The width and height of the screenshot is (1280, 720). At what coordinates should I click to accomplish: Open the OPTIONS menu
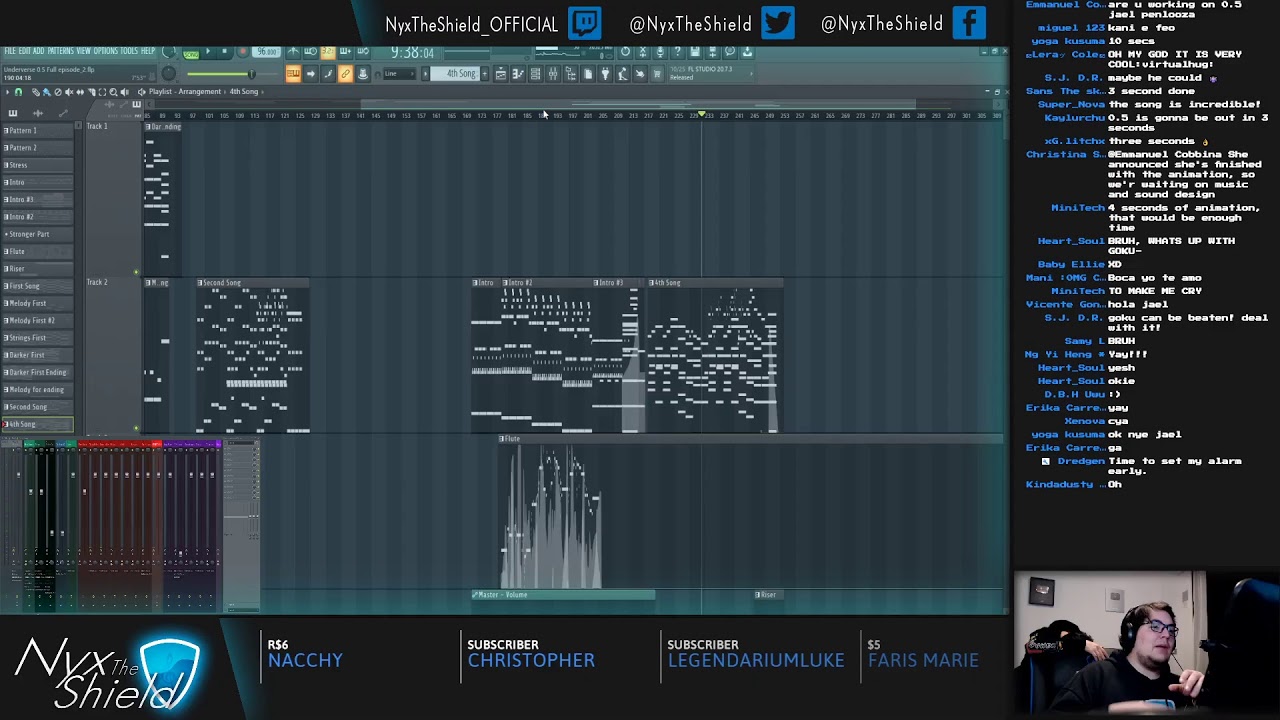pyautogui.click(x=106, y=51)
